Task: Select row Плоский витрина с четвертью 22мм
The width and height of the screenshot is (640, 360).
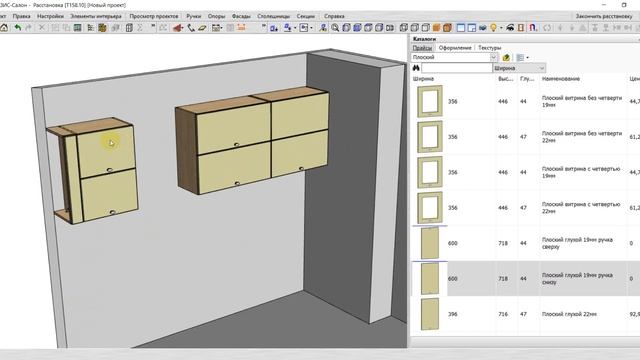Action: pyautogui.click(x=525, y=208)
